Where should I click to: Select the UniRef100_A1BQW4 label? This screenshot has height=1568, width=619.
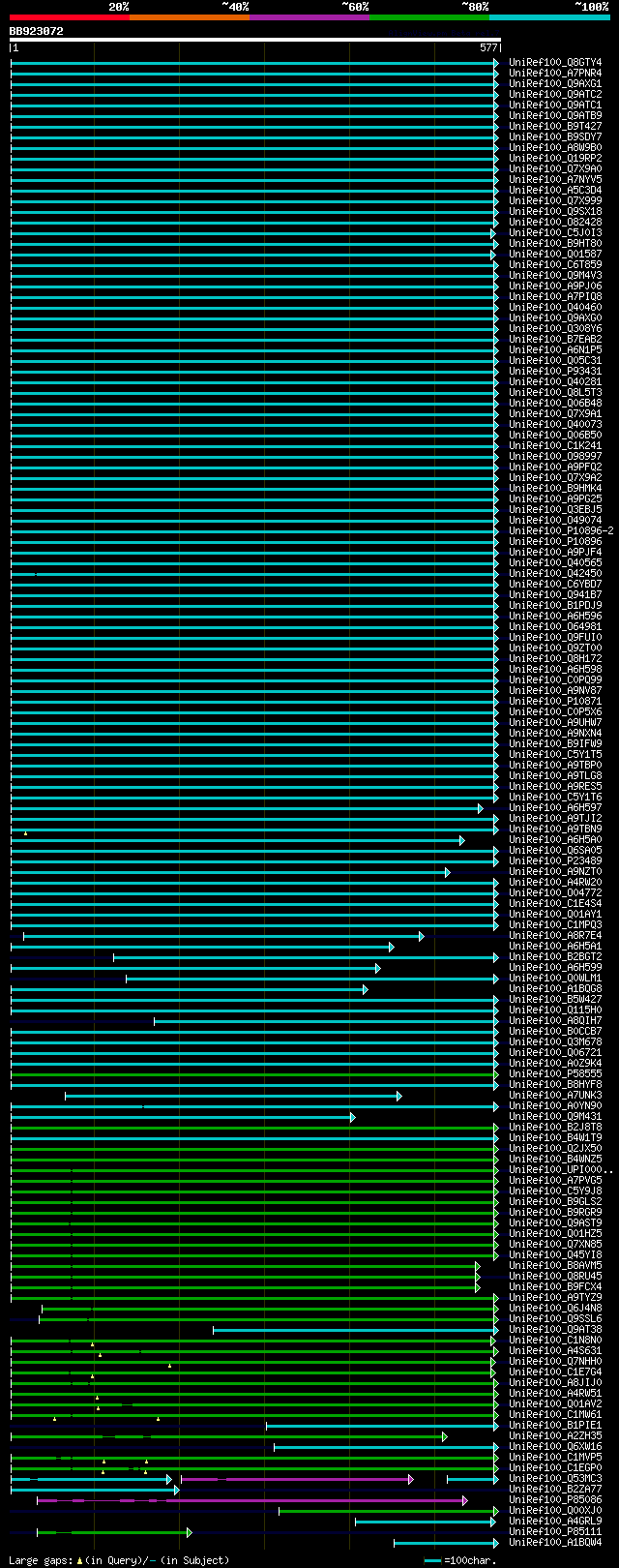pyautogui.click(x=555, y=1543)
